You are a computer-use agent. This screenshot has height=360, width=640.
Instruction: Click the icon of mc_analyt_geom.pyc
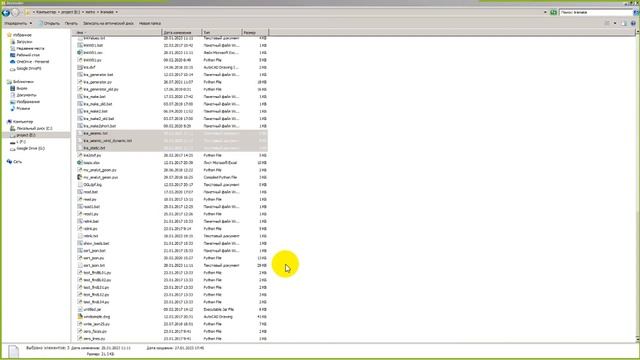click(x=80, y=177)
